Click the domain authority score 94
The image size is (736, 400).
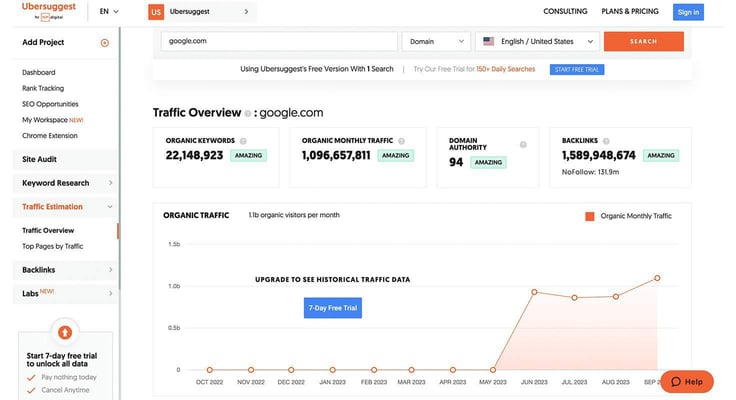(x=456, y=162)
